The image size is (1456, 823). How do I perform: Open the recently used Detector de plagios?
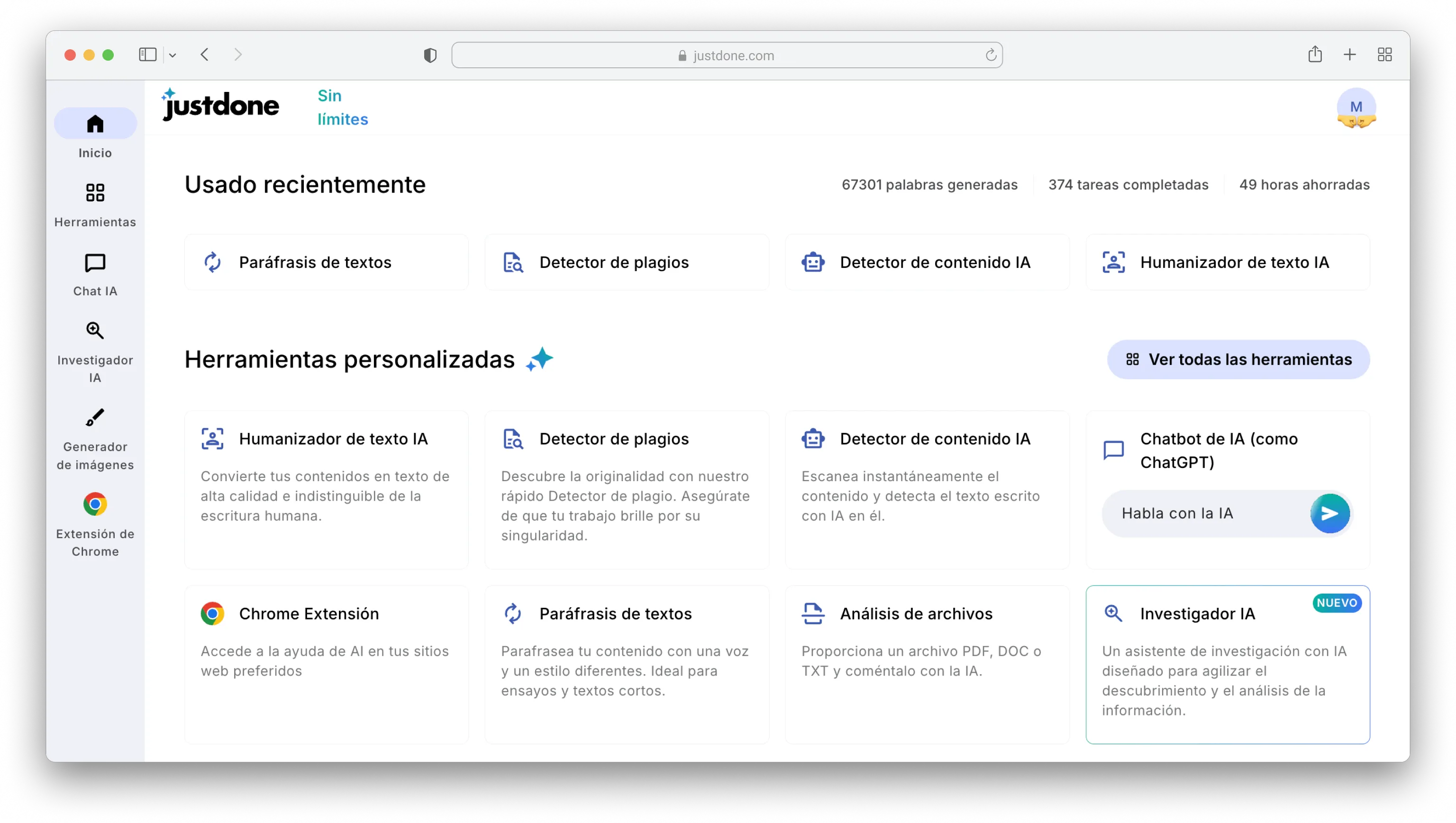click(626, 262)
